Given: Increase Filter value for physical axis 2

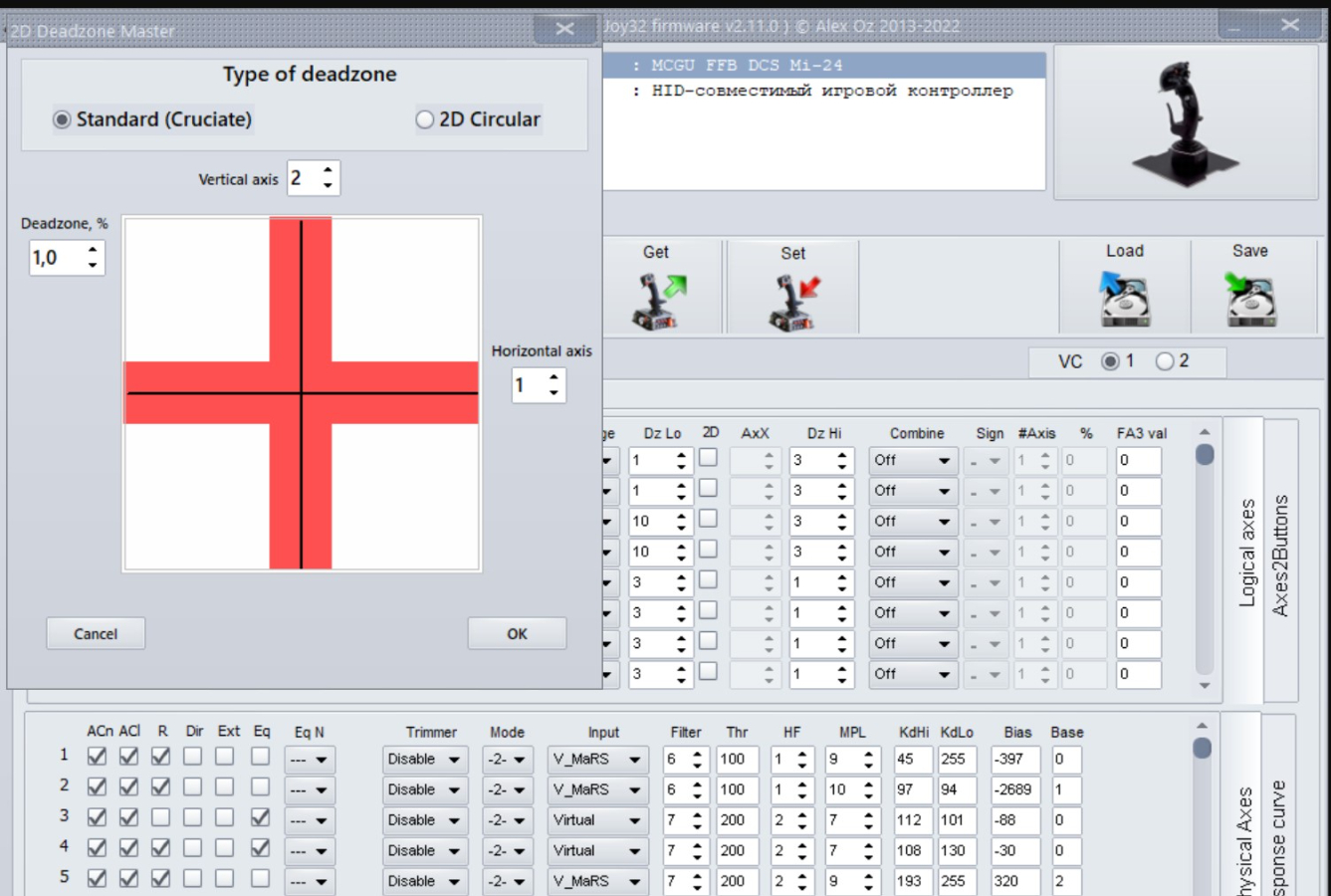Looking at the screenshot, I should click(697, 784).
